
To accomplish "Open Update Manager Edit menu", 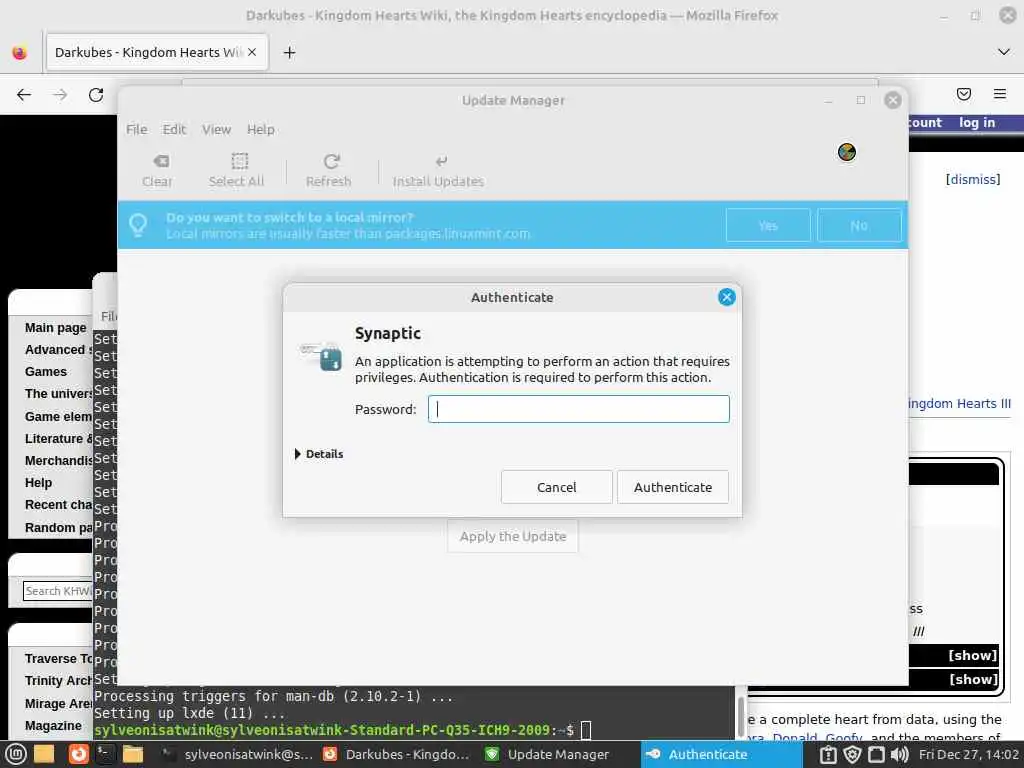I will [174, 129].
